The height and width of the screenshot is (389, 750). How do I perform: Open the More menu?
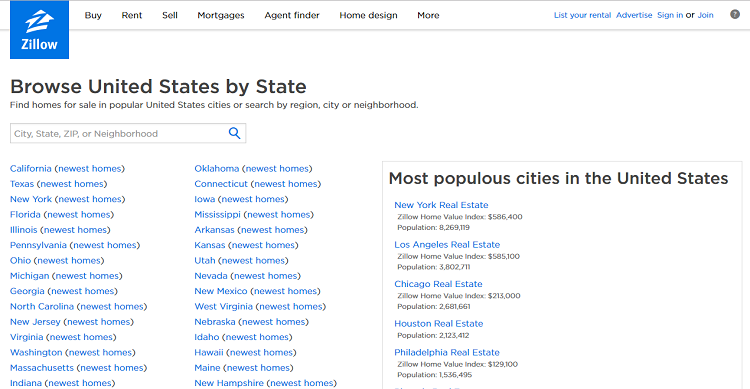click(x=428, y=15)
